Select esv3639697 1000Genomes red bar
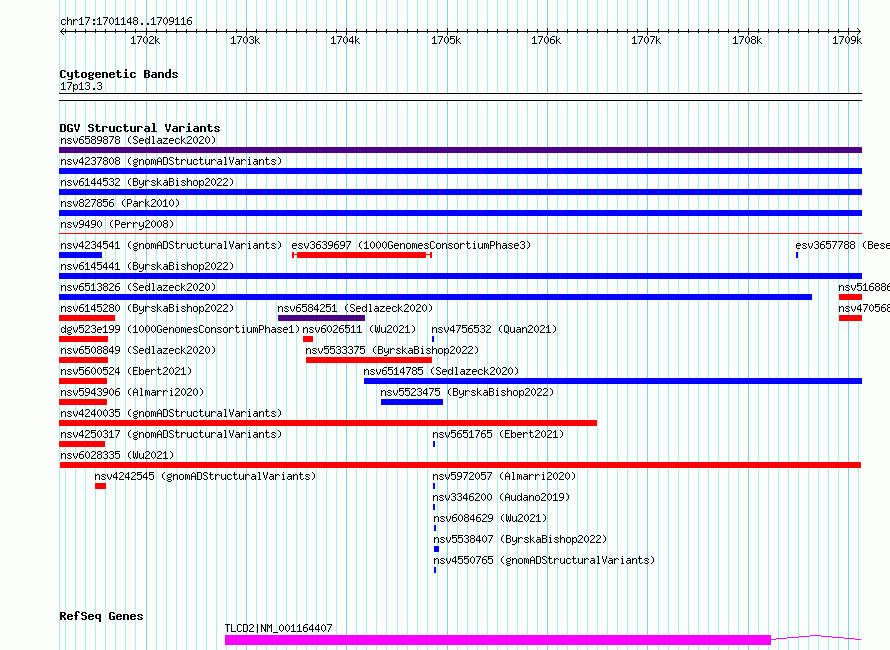This screenshot has height=650, width=890. (x=362, y=255)
